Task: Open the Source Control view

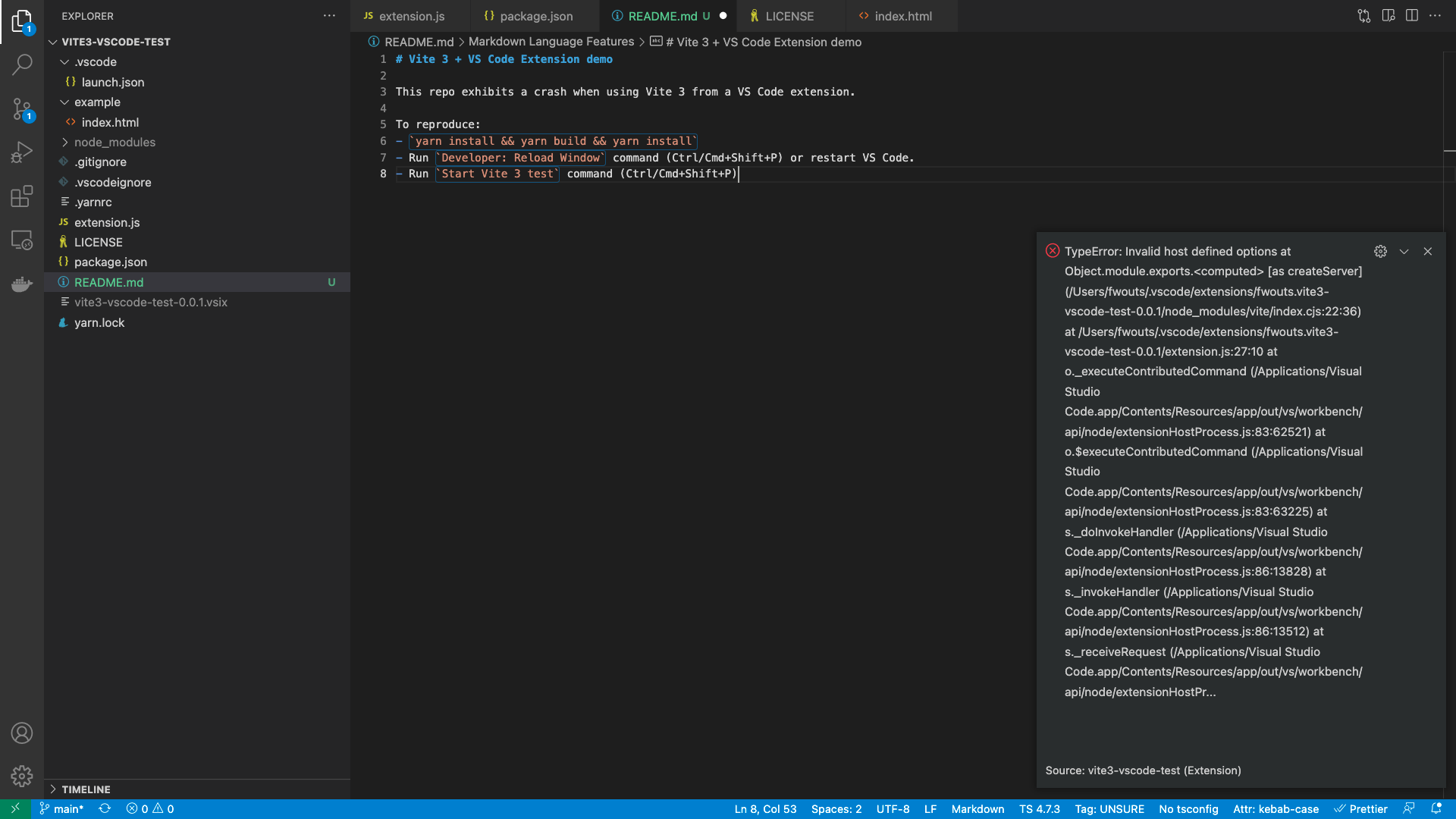Action: point(22,109)
